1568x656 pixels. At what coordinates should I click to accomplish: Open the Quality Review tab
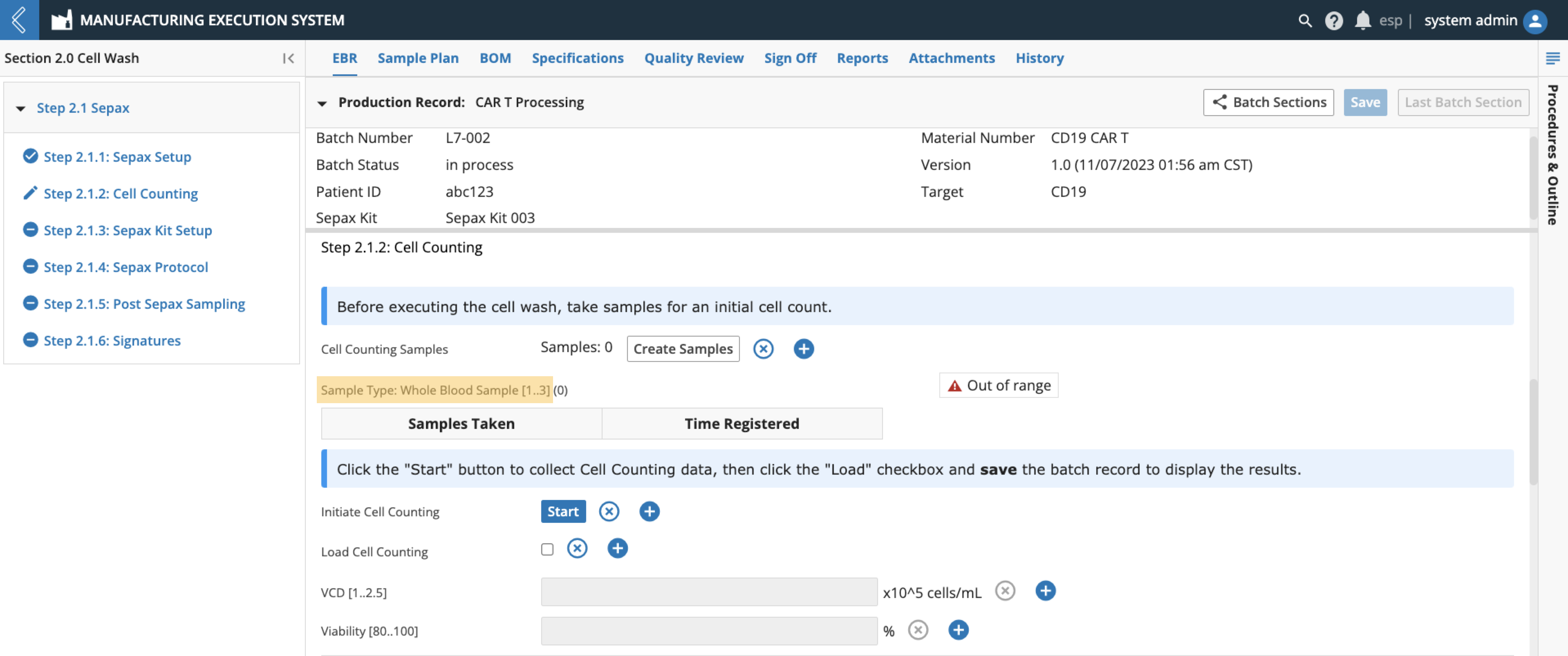point(694,58)
